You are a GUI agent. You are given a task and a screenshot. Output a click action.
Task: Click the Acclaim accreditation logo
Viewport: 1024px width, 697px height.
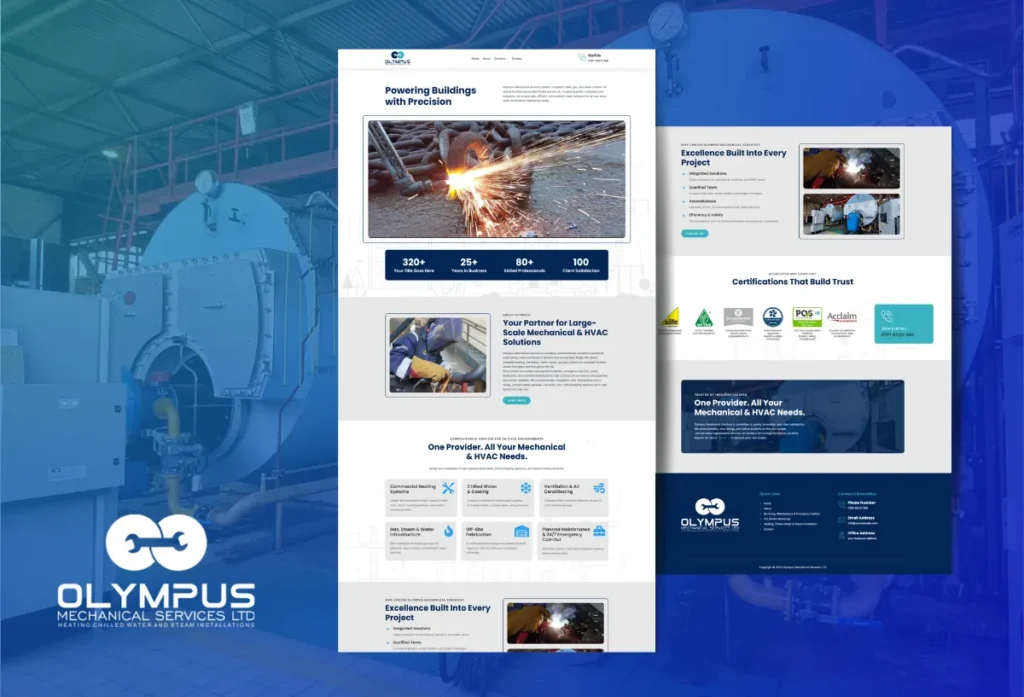pos(842,318)
